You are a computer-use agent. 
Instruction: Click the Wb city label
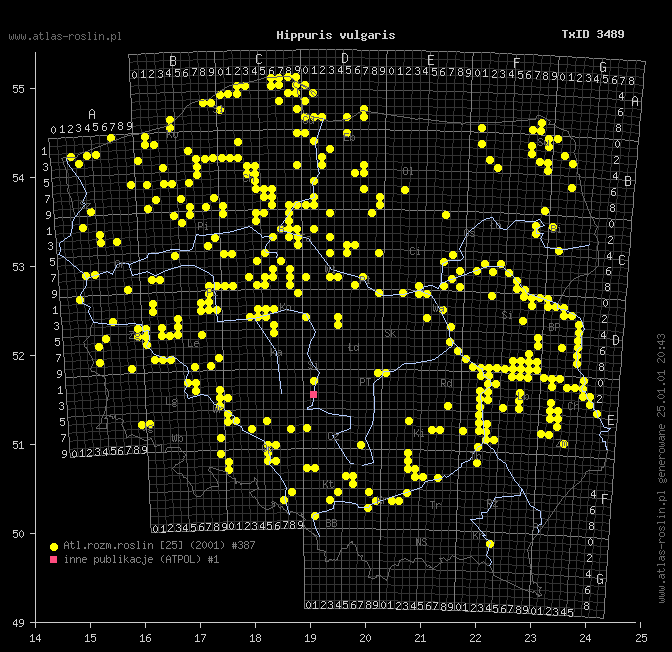pyautogui.click(x=177, y=438)
